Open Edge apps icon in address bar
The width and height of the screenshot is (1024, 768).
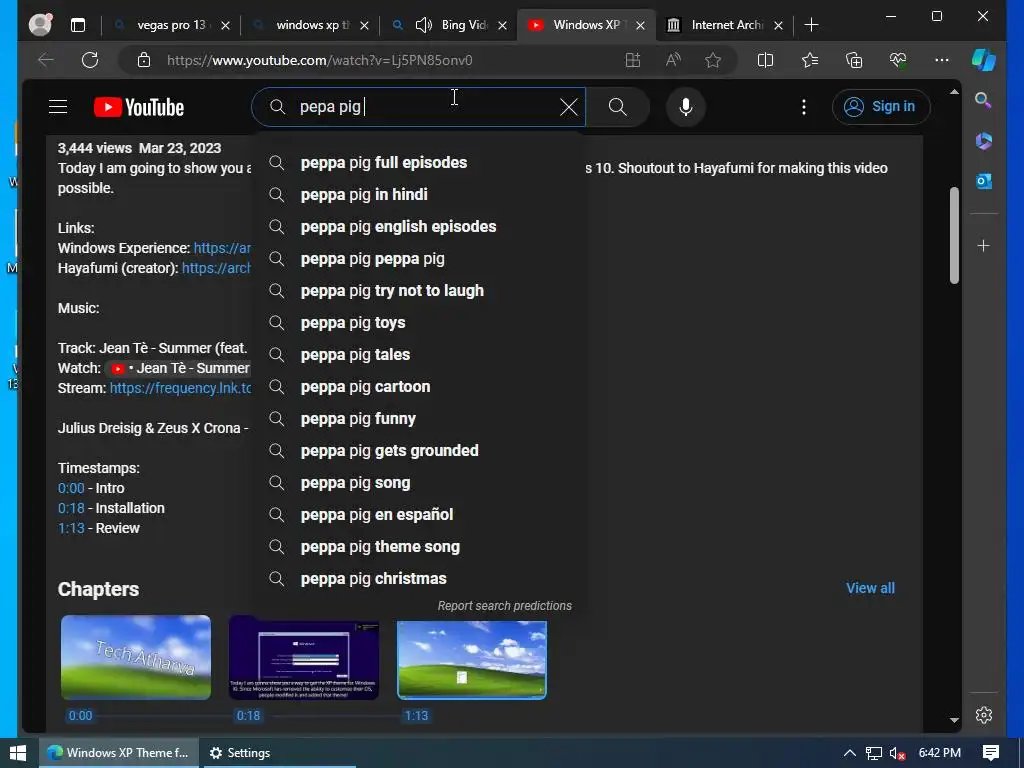pyautogui.click(x=633, y=60)
